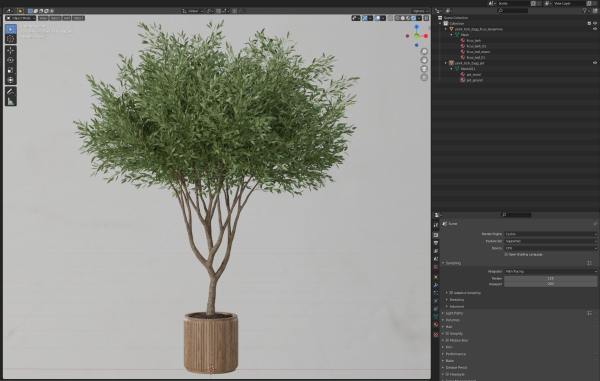This screenshot has width=600, height=381.
Task: Select the Select Box tool in the viewport toolbar
Action: pyautogui.click(x=11, y=29)
